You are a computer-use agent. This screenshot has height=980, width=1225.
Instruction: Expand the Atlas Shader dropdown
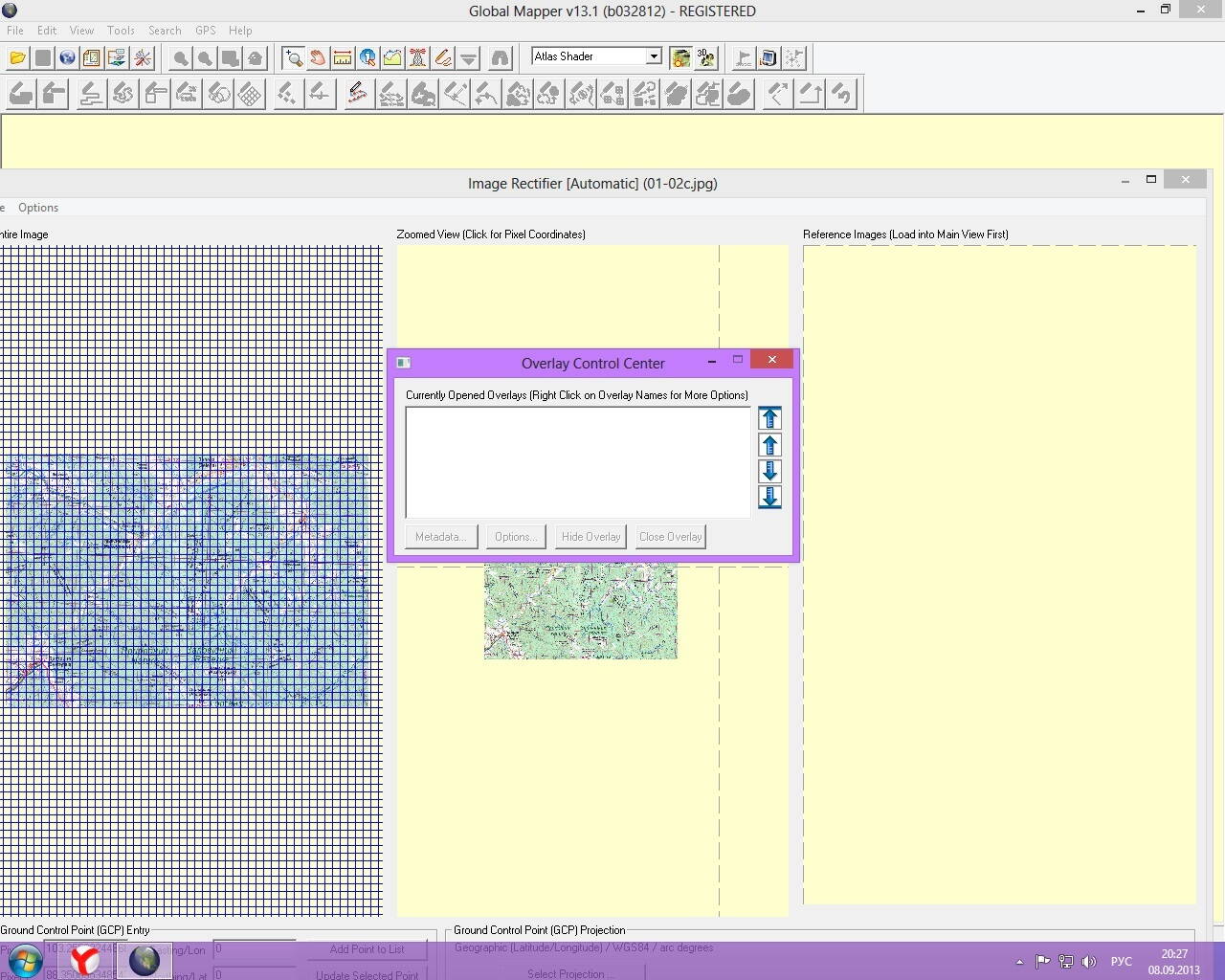(x=654, y=56)
